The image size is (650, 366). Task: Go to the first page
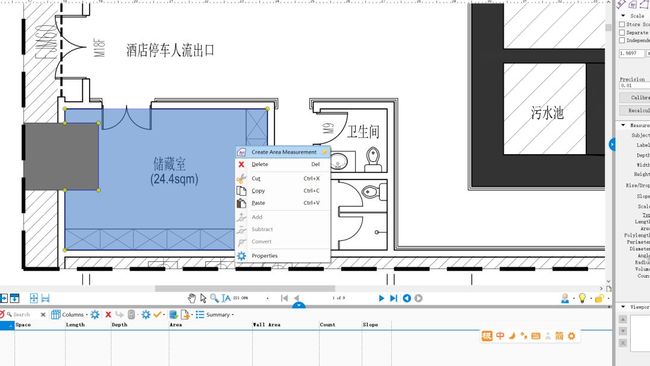[284, 298]
